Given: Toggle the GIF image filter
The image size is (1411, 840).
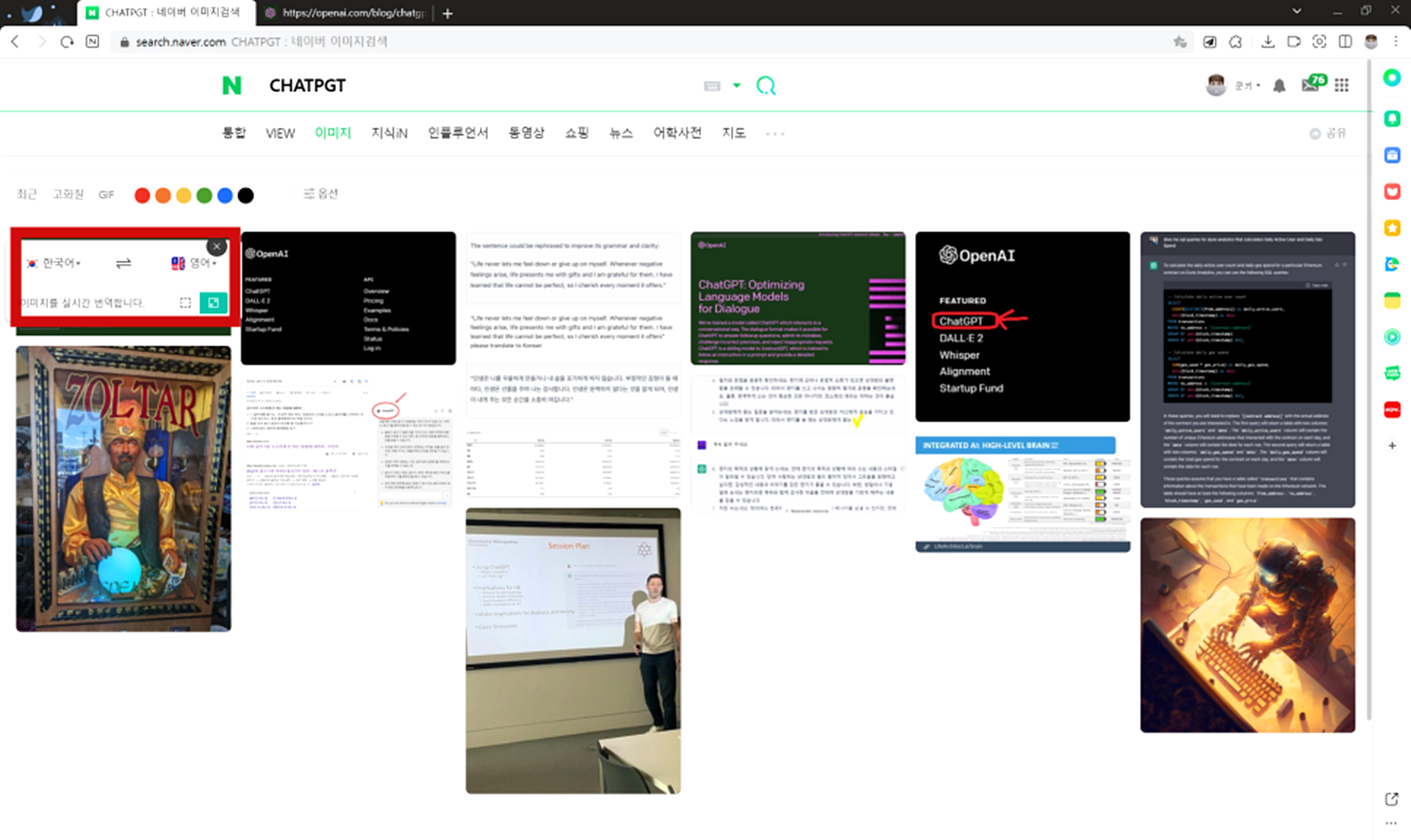Looking at the screenshot, I should 107,195.
